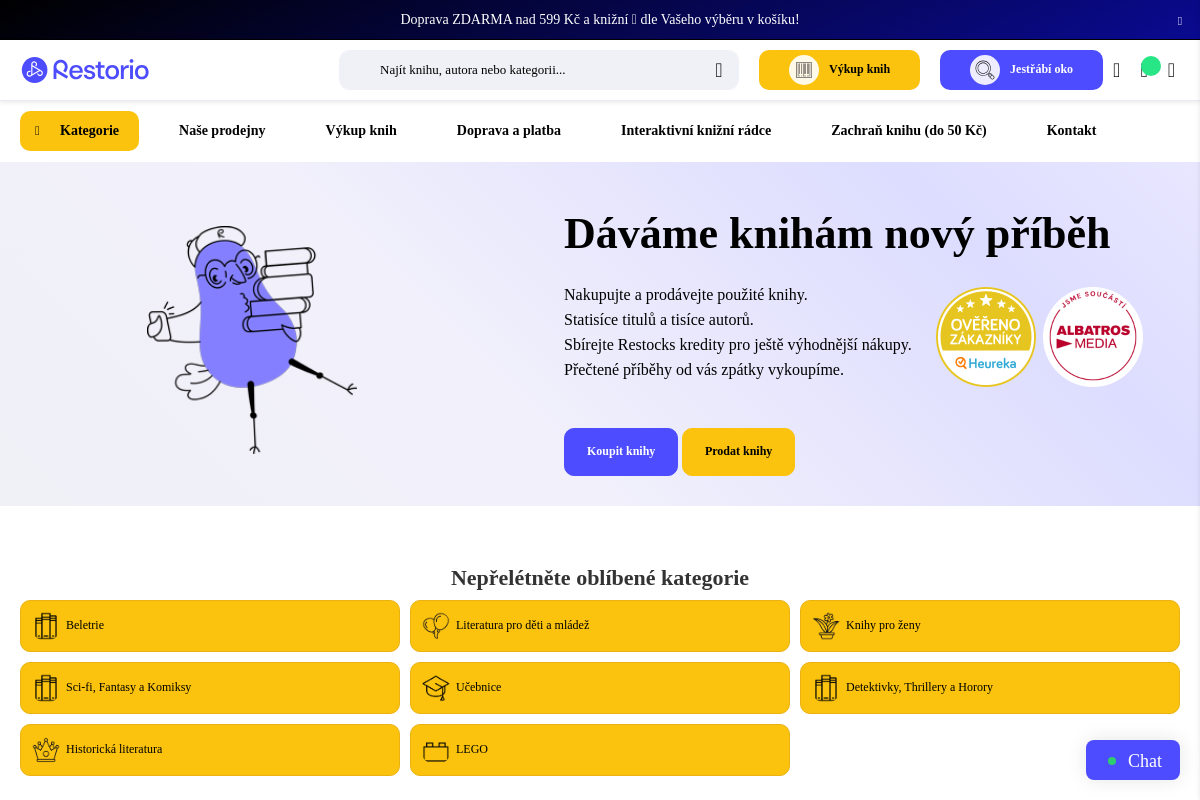Open the shopping cart icon

(1171, 70)
